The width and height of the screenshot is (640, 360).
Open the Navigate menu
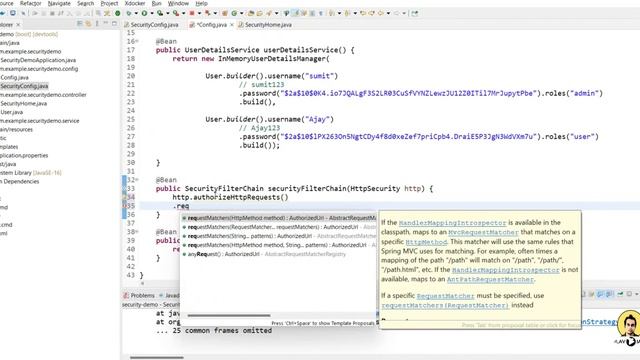(x=59, y=3)
